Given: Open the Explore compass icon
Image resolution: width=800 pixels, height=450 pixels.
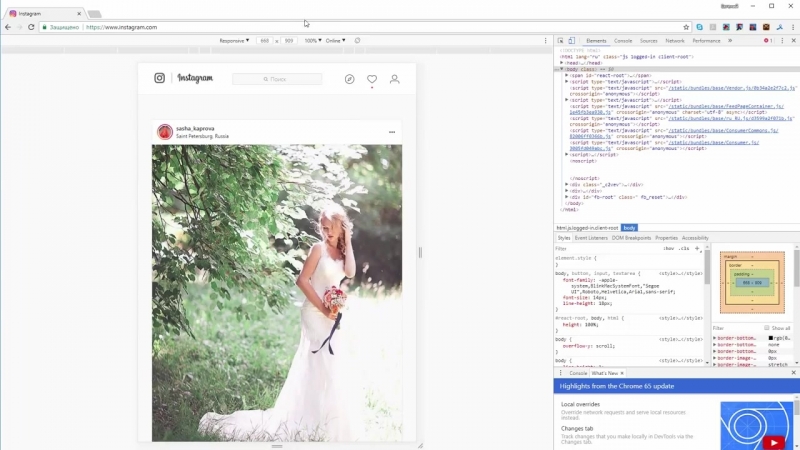Looking at the screenshot, I should tap(349, 79).
